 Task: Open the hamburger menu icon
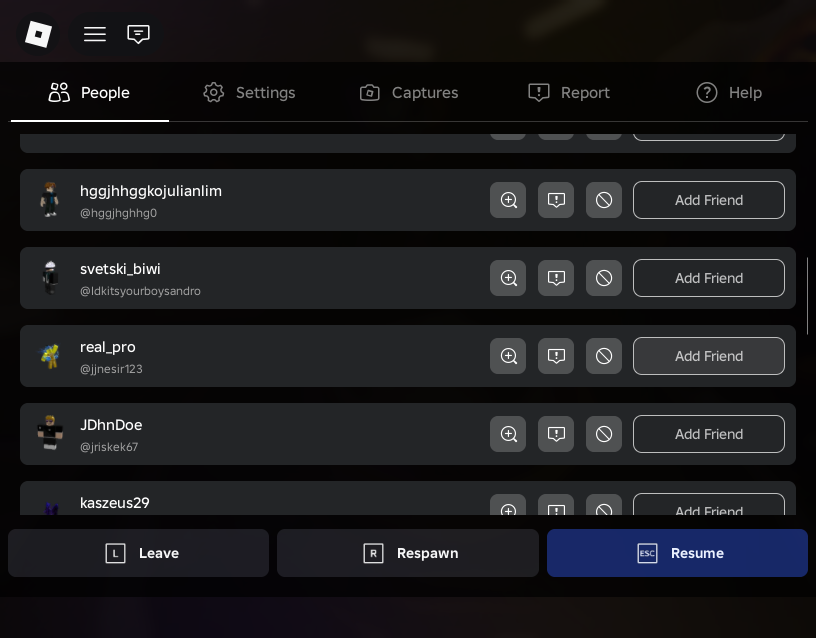tap(95, 34)
